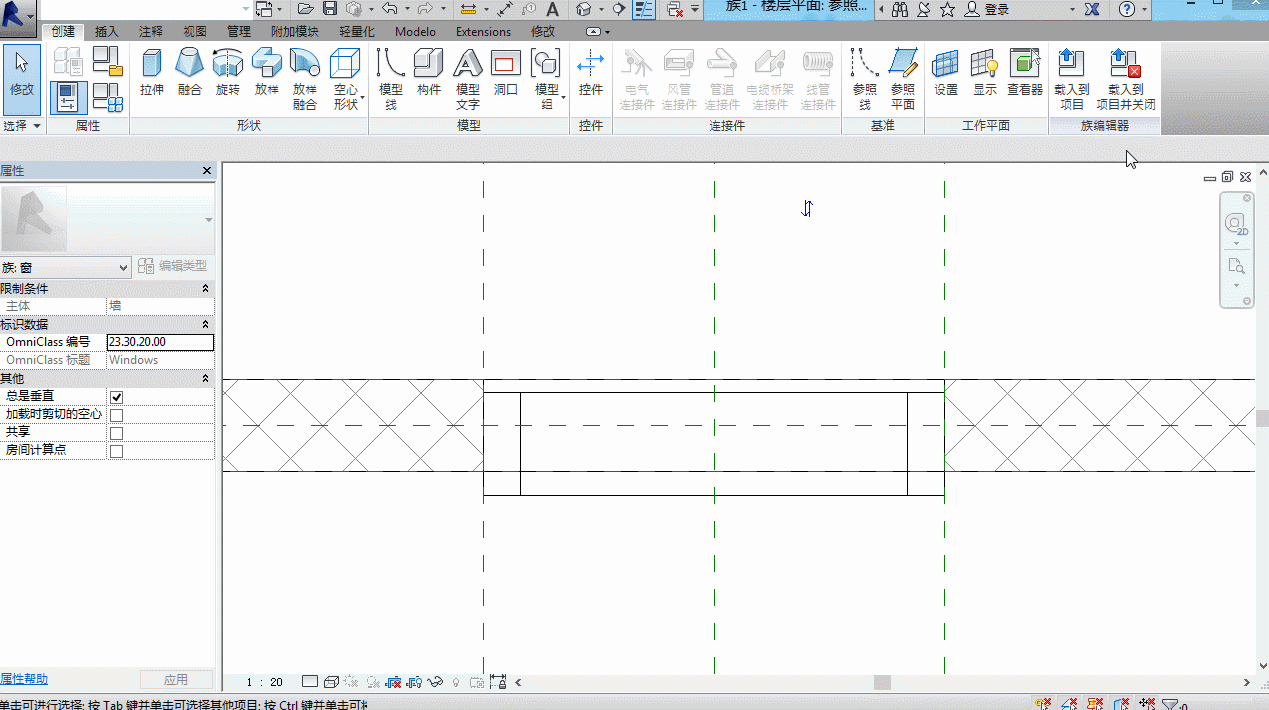Image resolution: width=1269 pixels, height=710 pixels.
Task: Enable the 房间计算点 checkbox
Action: click(116, 451)
